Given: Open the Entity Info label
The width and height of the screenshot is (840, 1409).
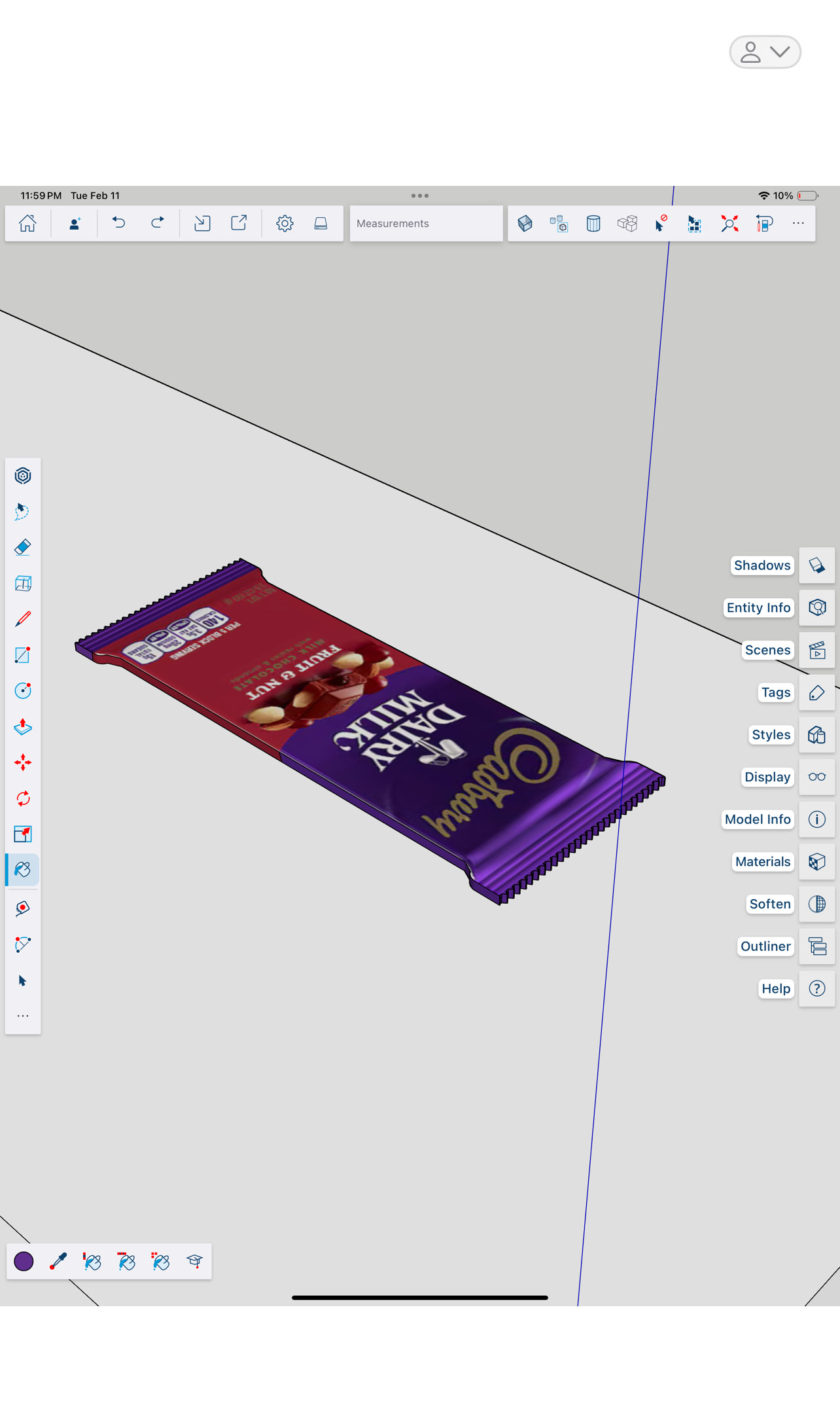Looking at the screenshot, I should (758, 608).
